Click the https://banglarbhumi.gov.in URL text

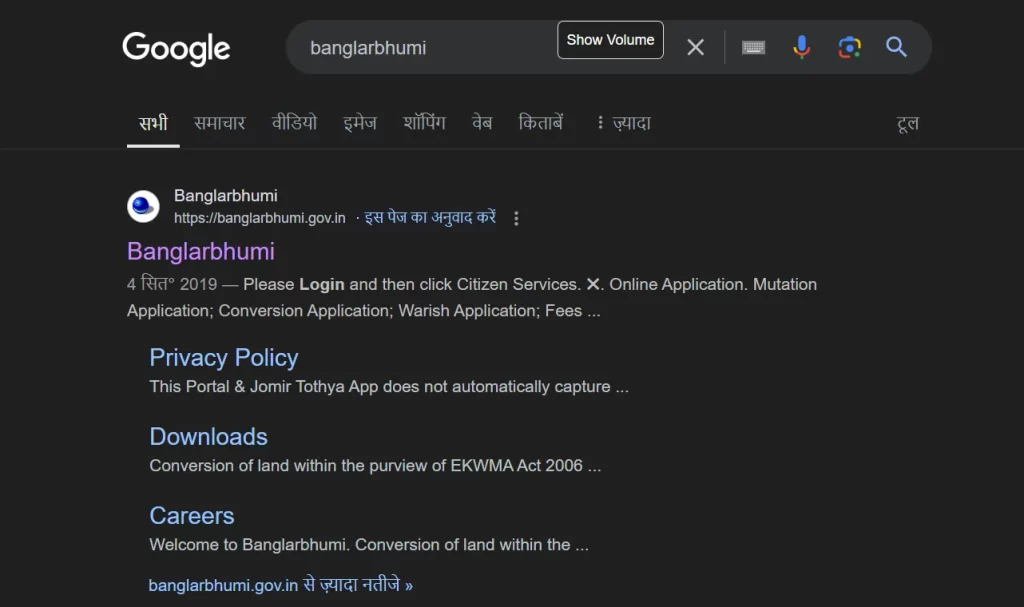point(260,218)
